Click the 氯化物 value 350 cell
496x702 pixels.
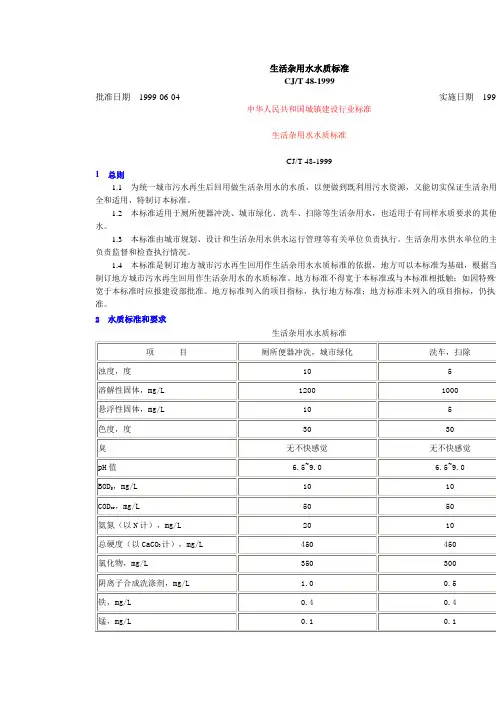pos(307,563)
